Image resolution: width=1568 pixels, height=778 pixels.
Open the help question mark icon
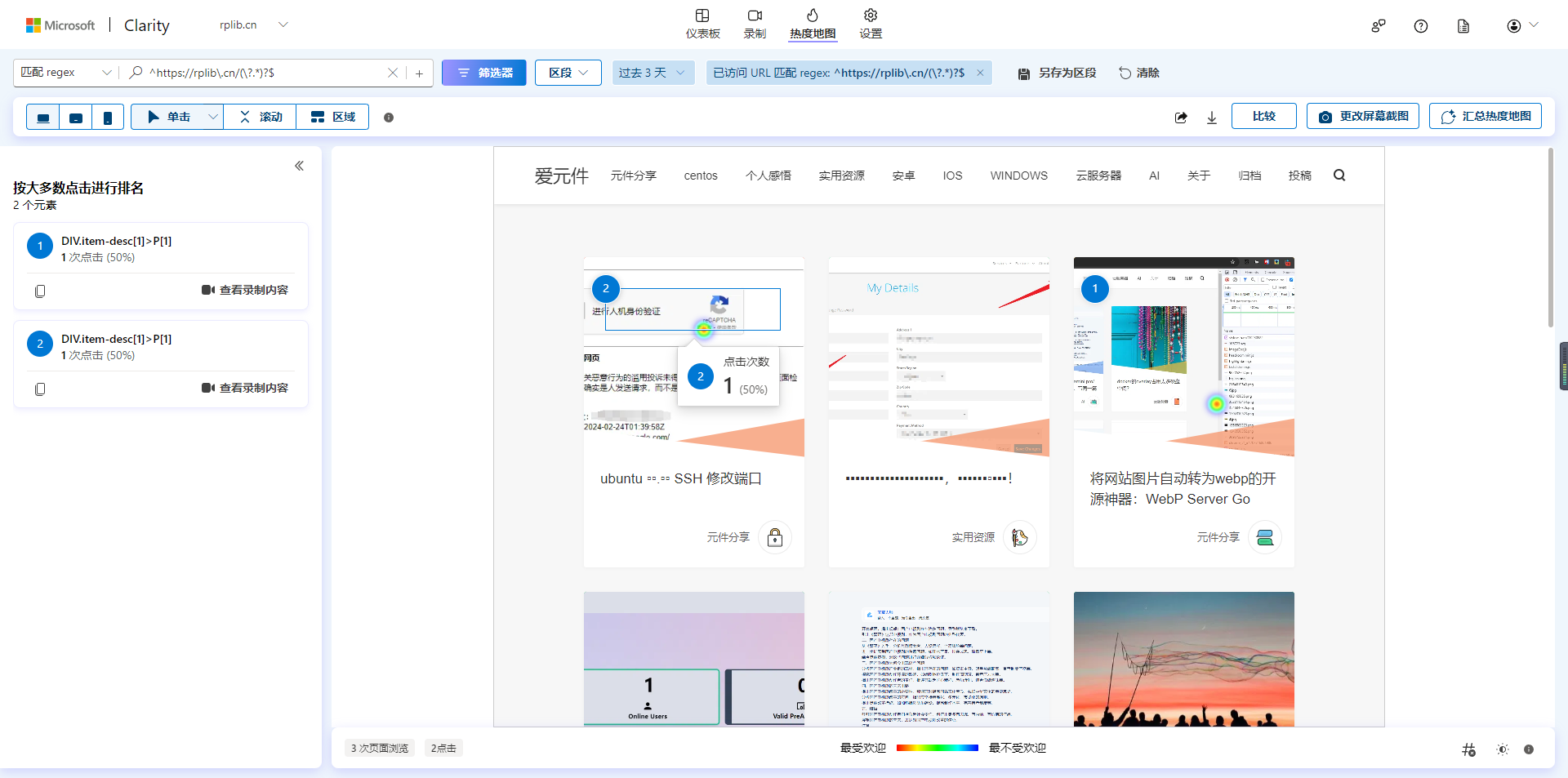point(1421,26)
